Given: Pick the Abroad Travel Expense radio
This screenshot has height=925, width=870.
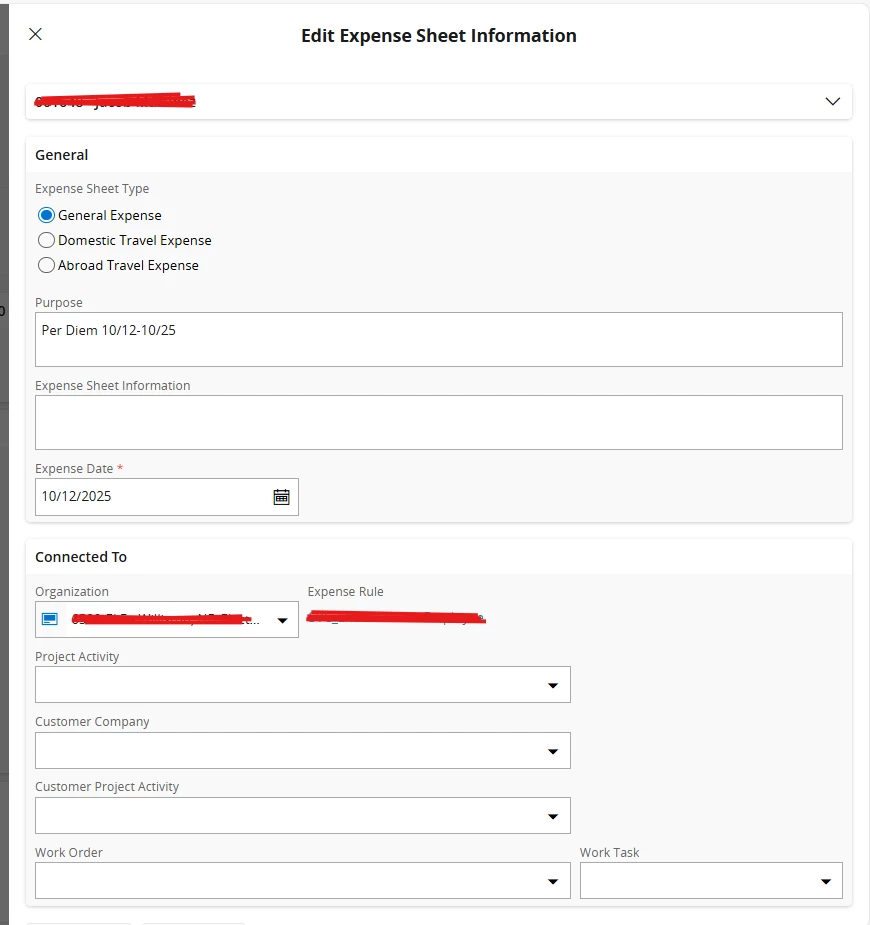Looking at the screenshot, I should 46,265.
